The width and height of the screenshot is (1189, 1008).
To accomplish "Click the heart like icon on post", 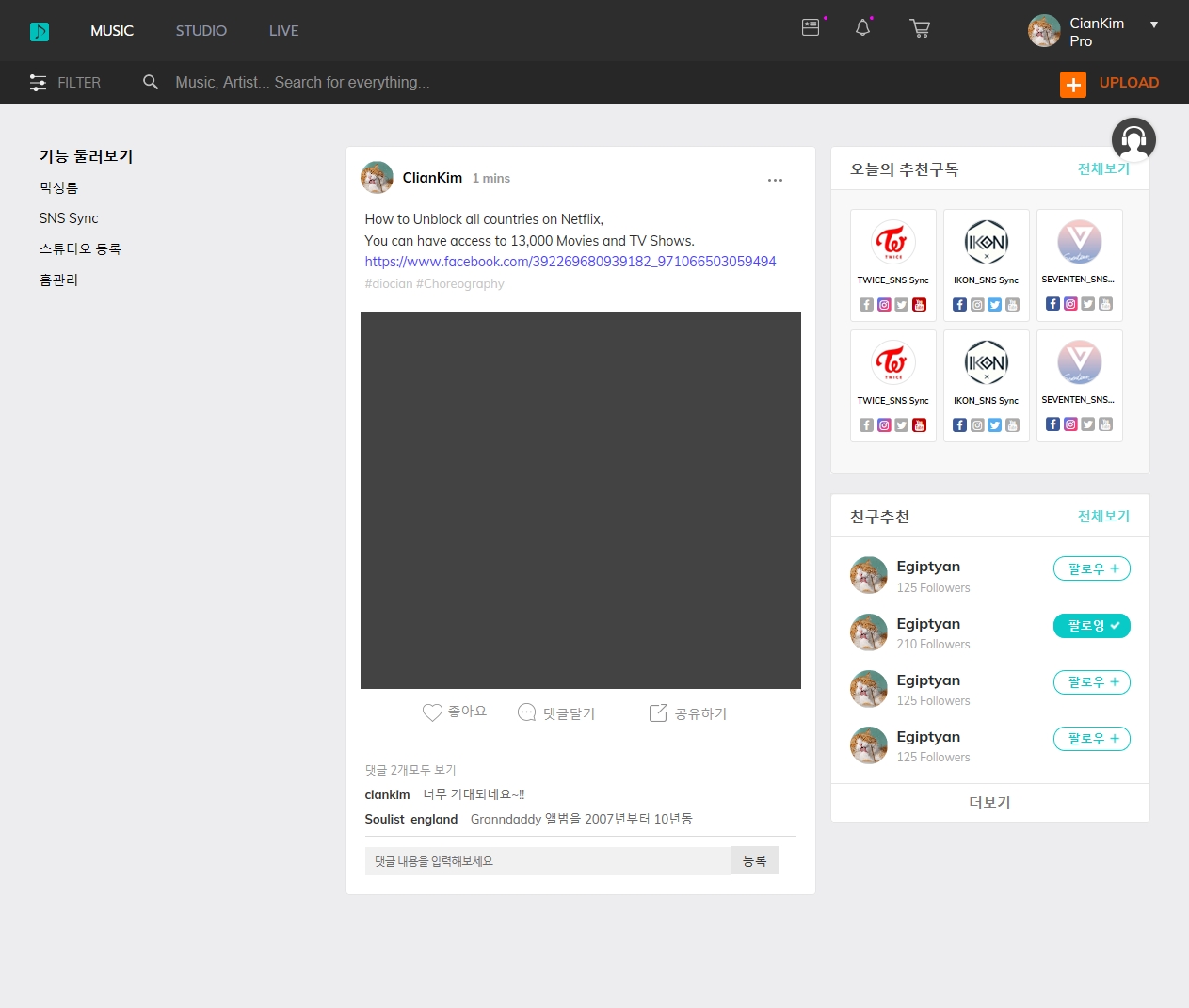I will coord(432,712).
